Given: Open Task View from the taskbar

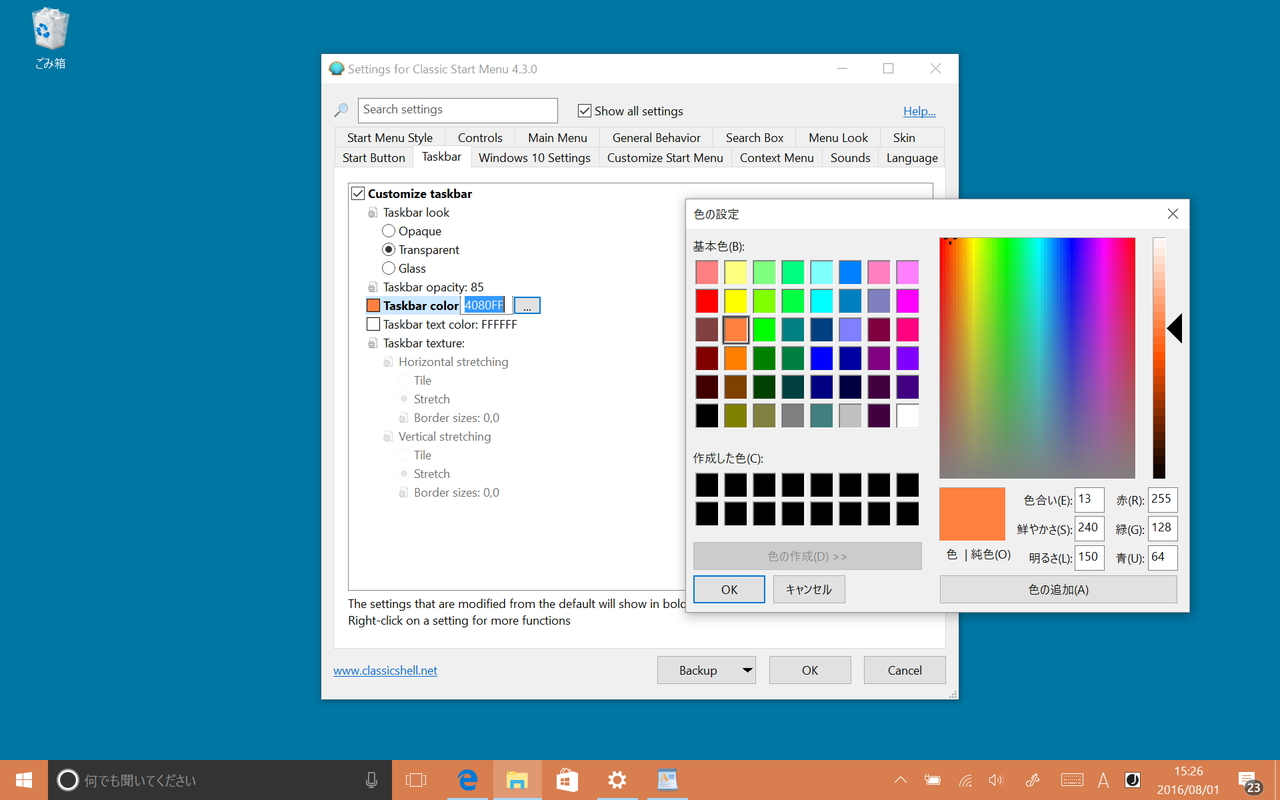Looking at the screenshot, I should click(416, 780).
